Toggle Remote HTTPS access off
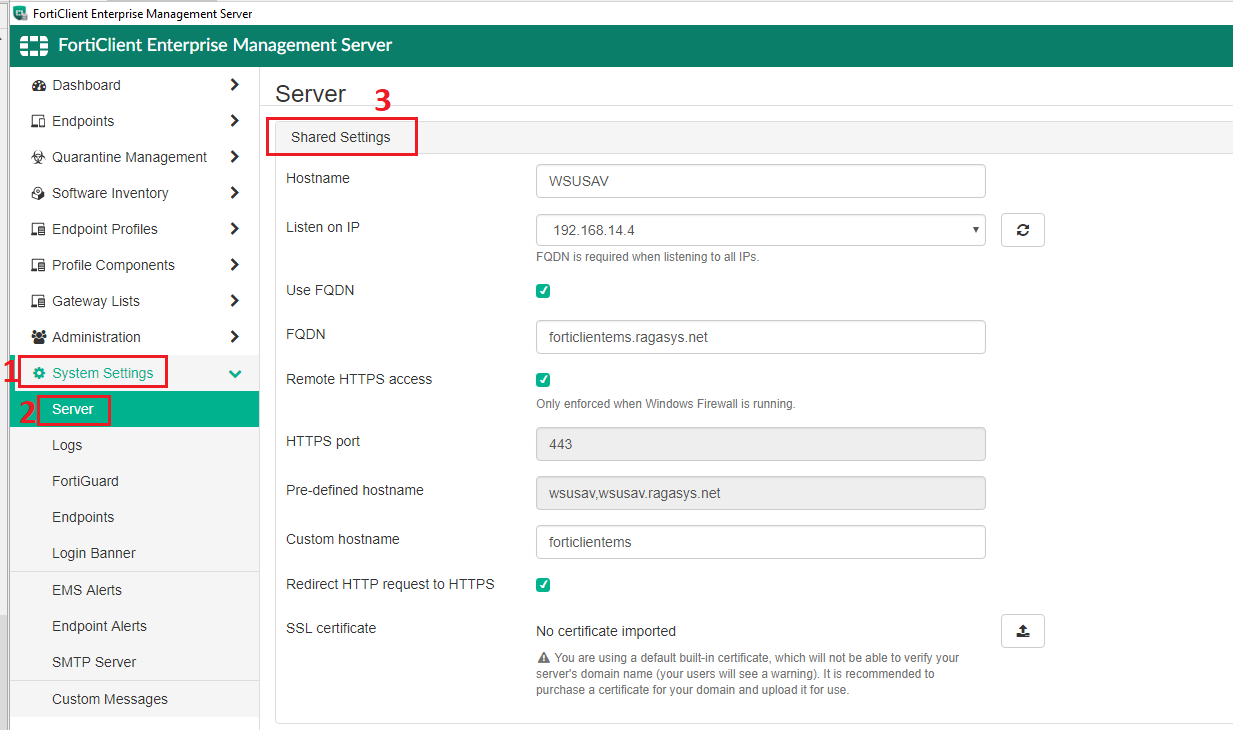The image size is (1233, 730). pyautogui.click(x=543, y=380)
